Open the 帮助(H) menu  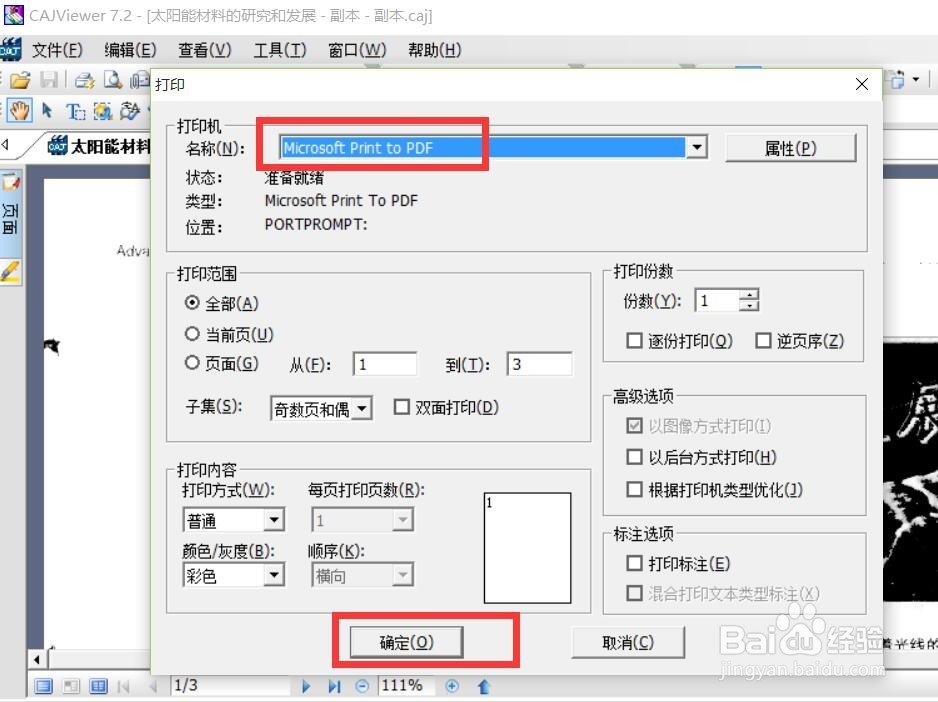tap(434, 50)
